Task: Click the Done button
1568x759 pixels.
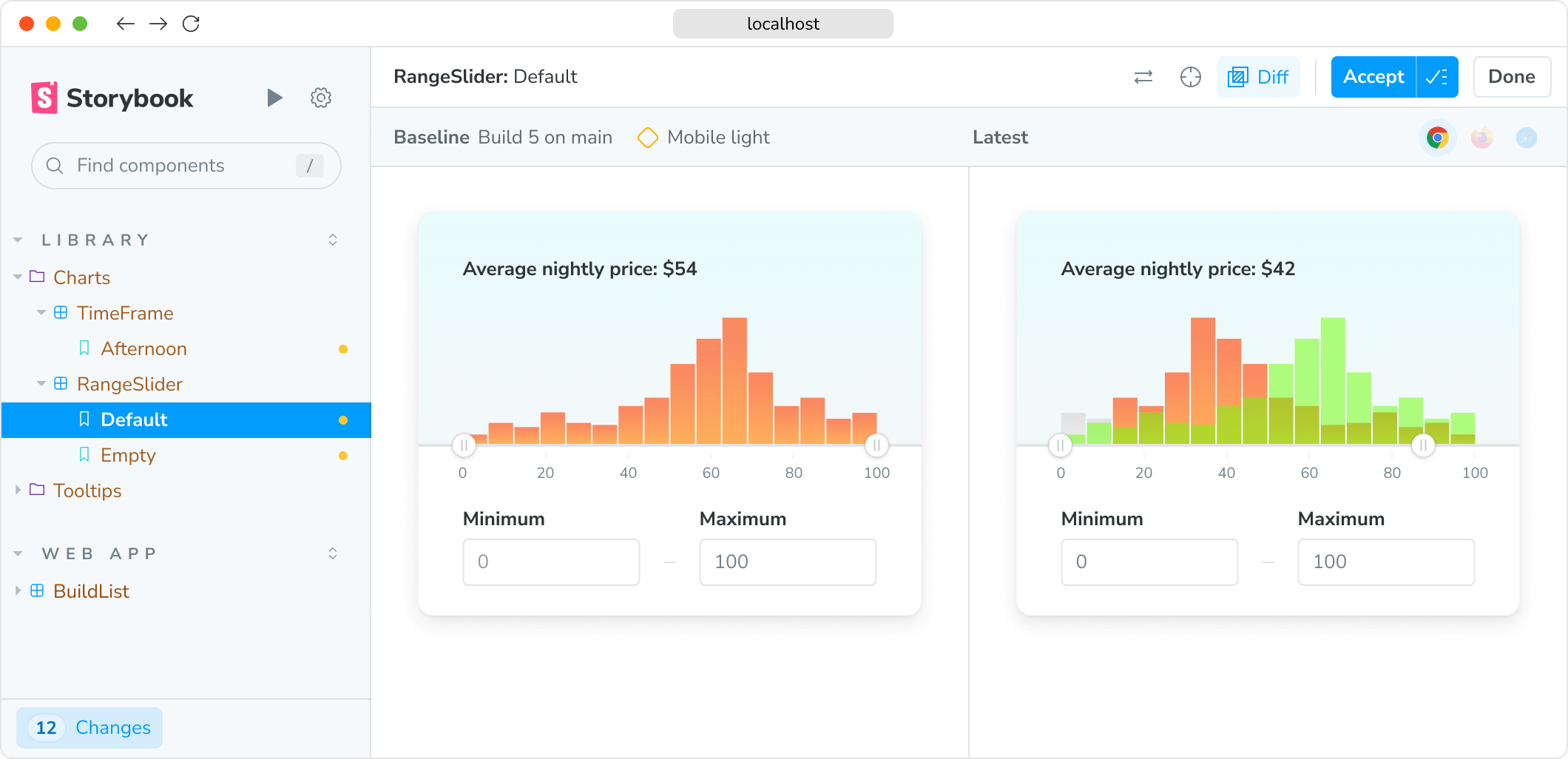Action: (x=1512, y=77)
